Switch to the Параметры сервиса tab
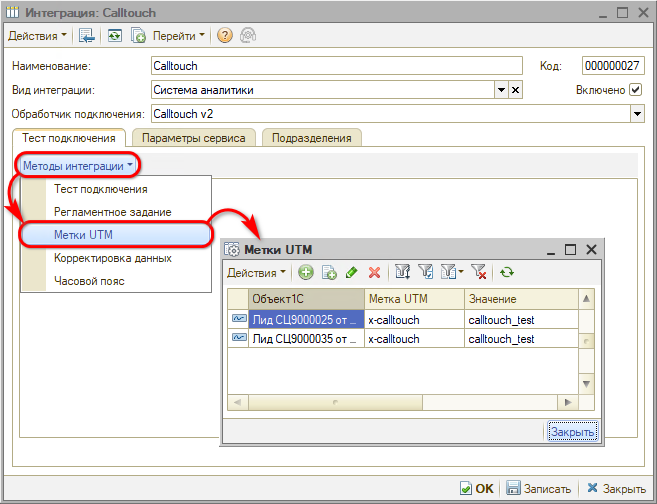657x504 pixels. coord(193,138)
